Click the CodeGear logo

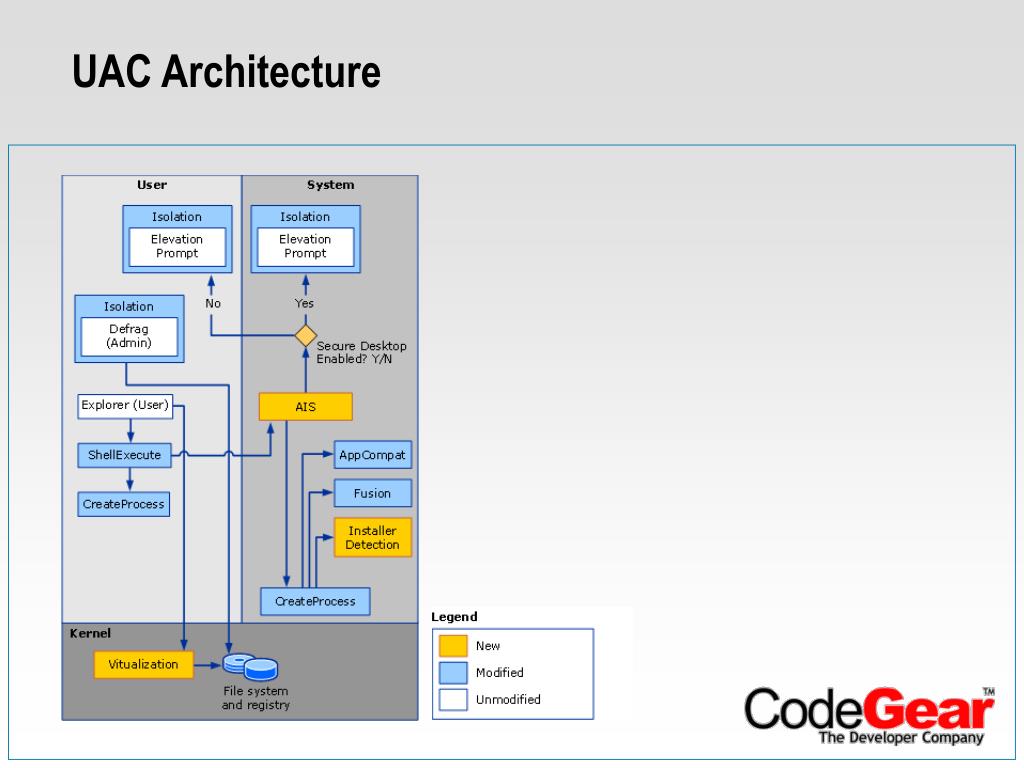point(869,715)
